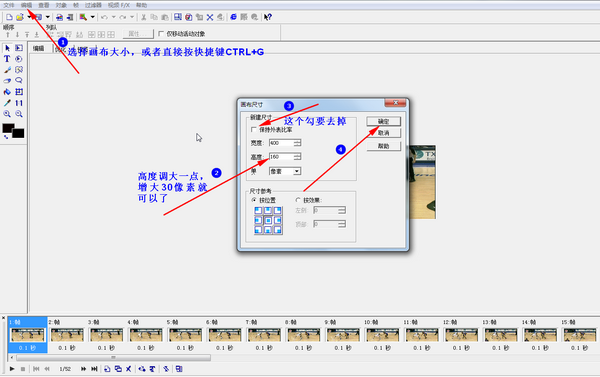Open the 像素 unit dropdown
Screen dimensions: 600x377
click(x=285, y=171)
